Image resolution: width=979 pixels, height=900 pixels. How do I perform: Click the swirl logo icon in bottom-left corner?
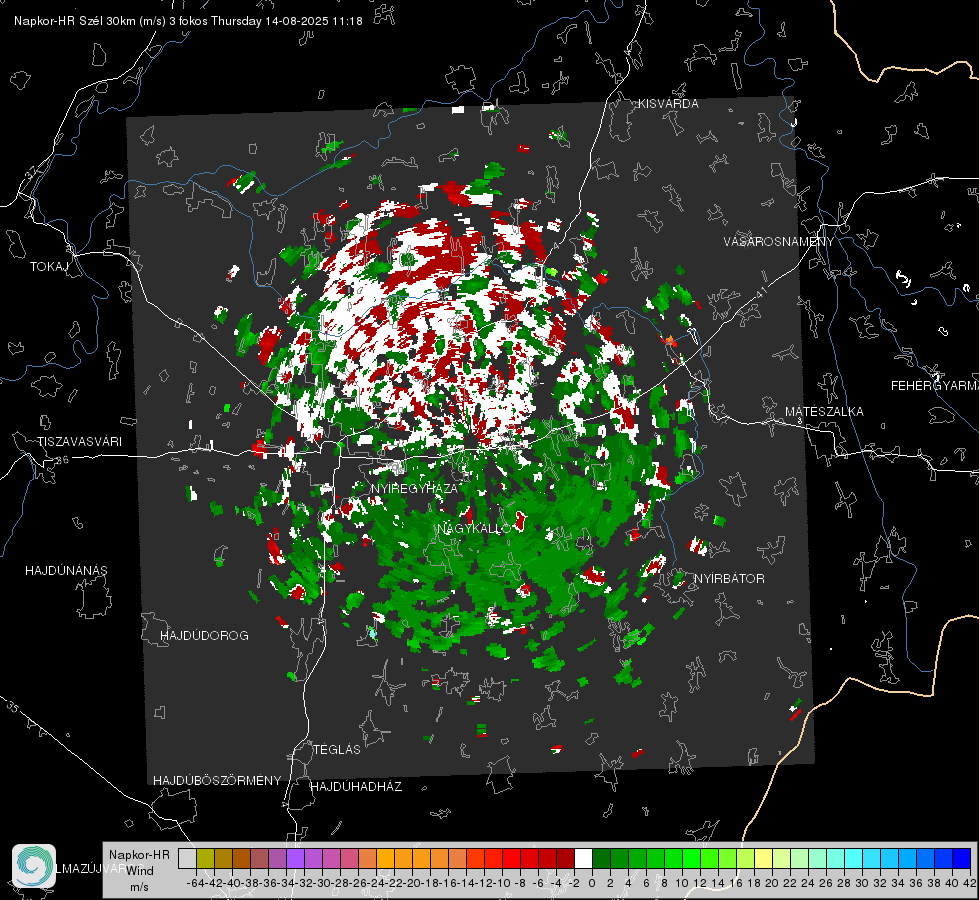34,866
